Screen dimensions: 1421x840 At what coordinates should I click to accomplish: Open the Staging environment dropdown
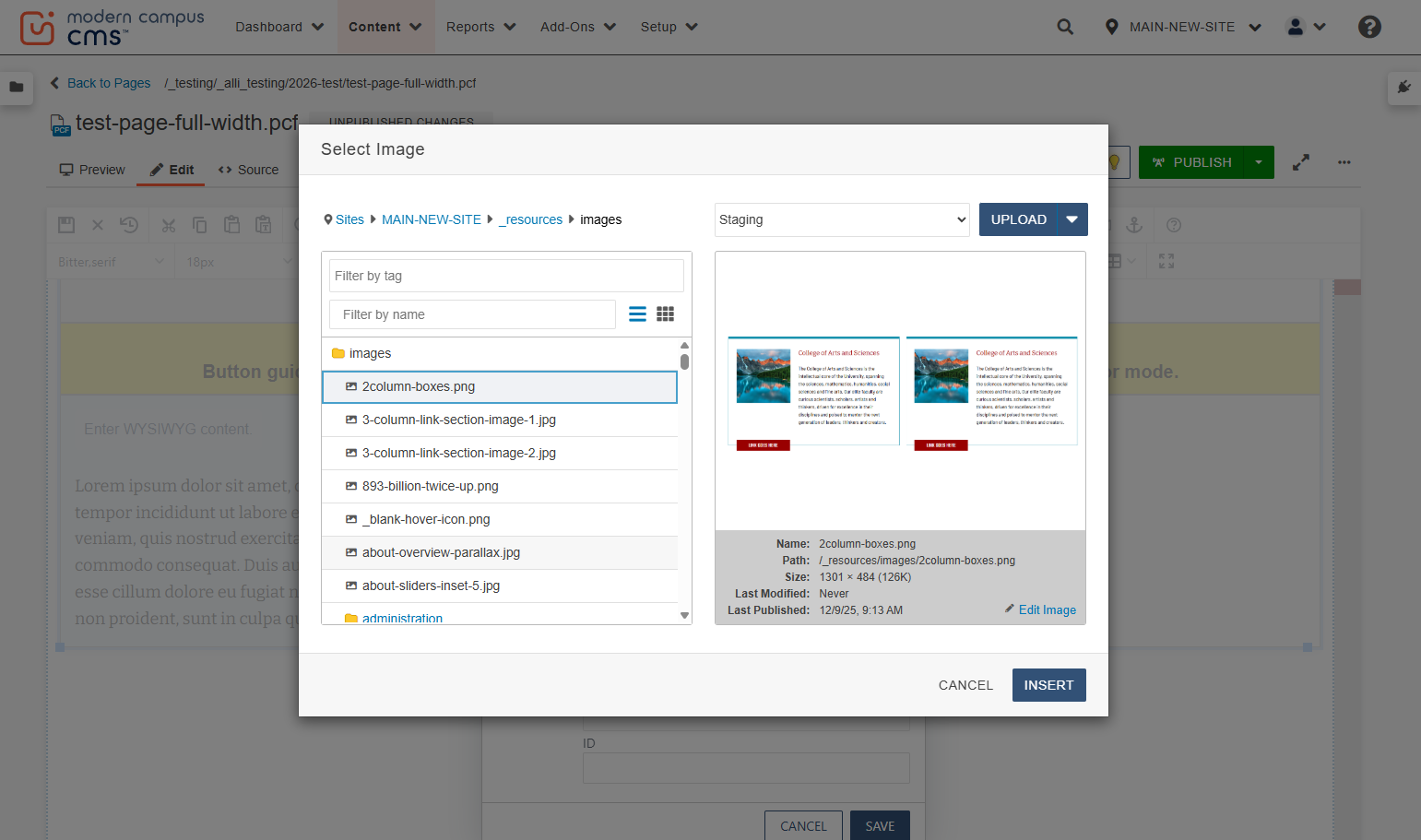tap(842, 219)
